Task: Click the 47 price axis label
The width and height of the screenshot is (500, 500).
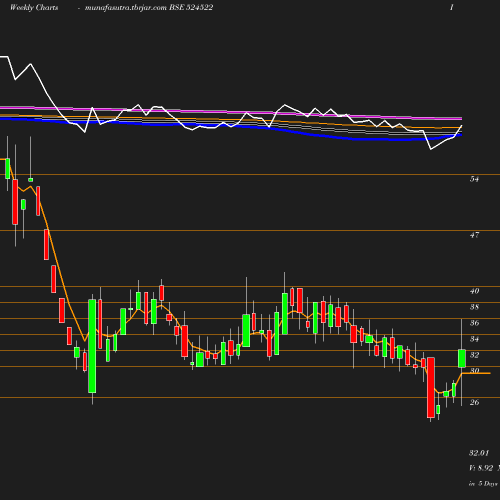Action: tap(474, 235)
